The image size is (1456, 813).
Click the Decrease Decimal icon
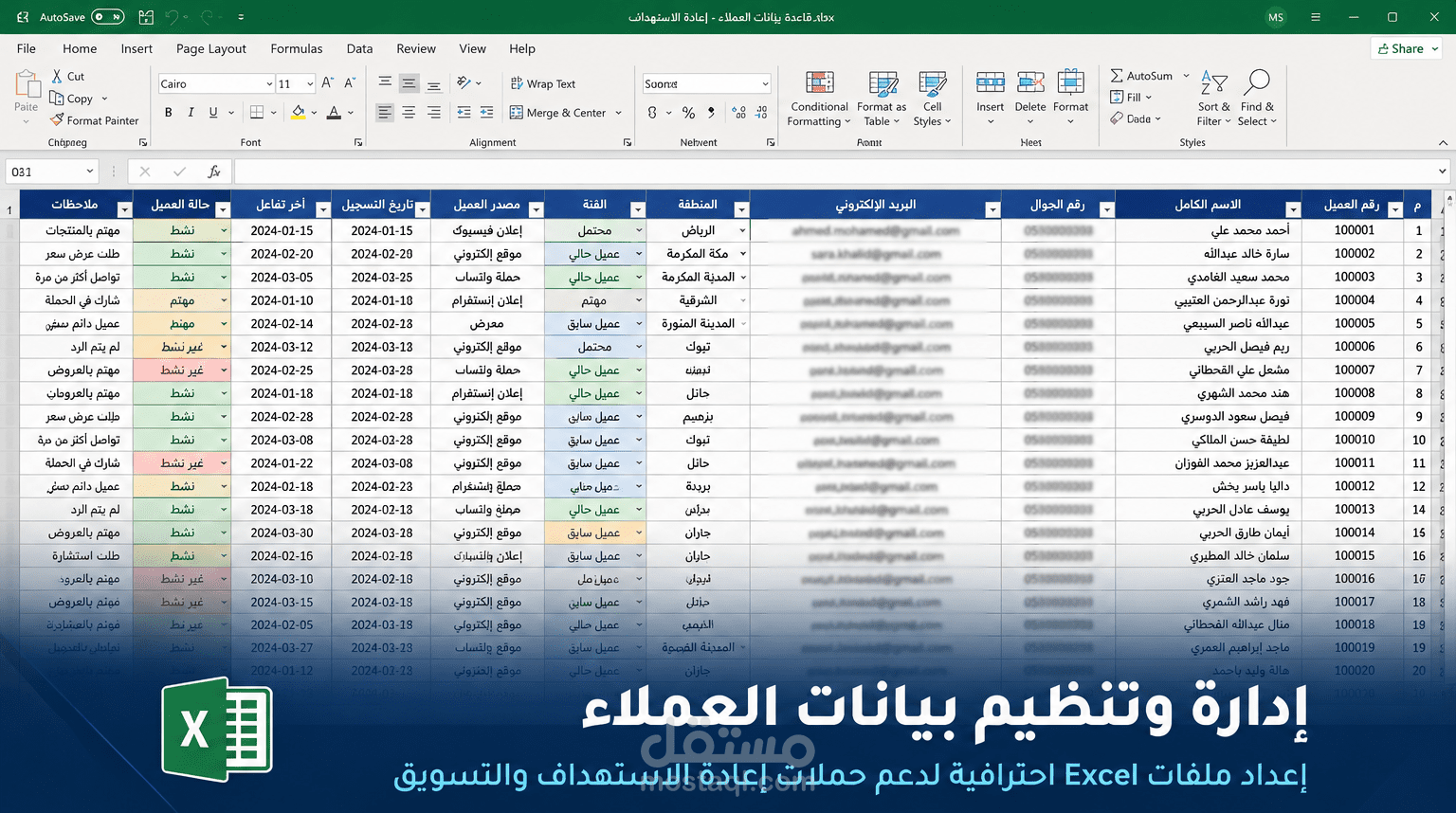coord(761,113)
